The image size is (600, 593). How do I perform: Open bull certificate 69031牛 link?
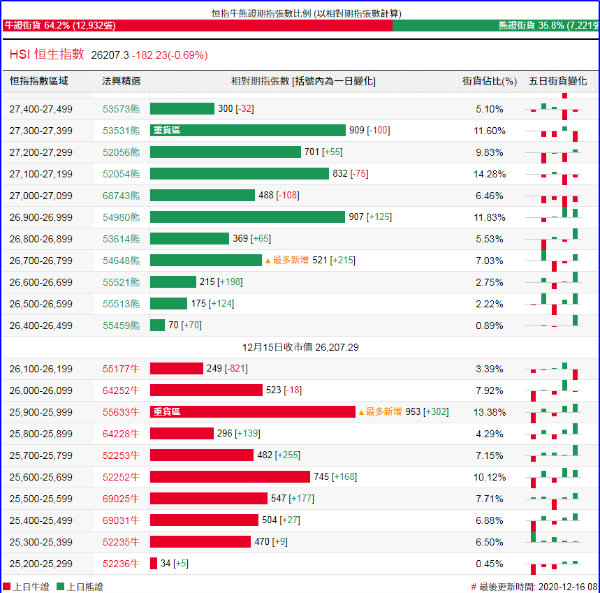click(x=121, y=520)
